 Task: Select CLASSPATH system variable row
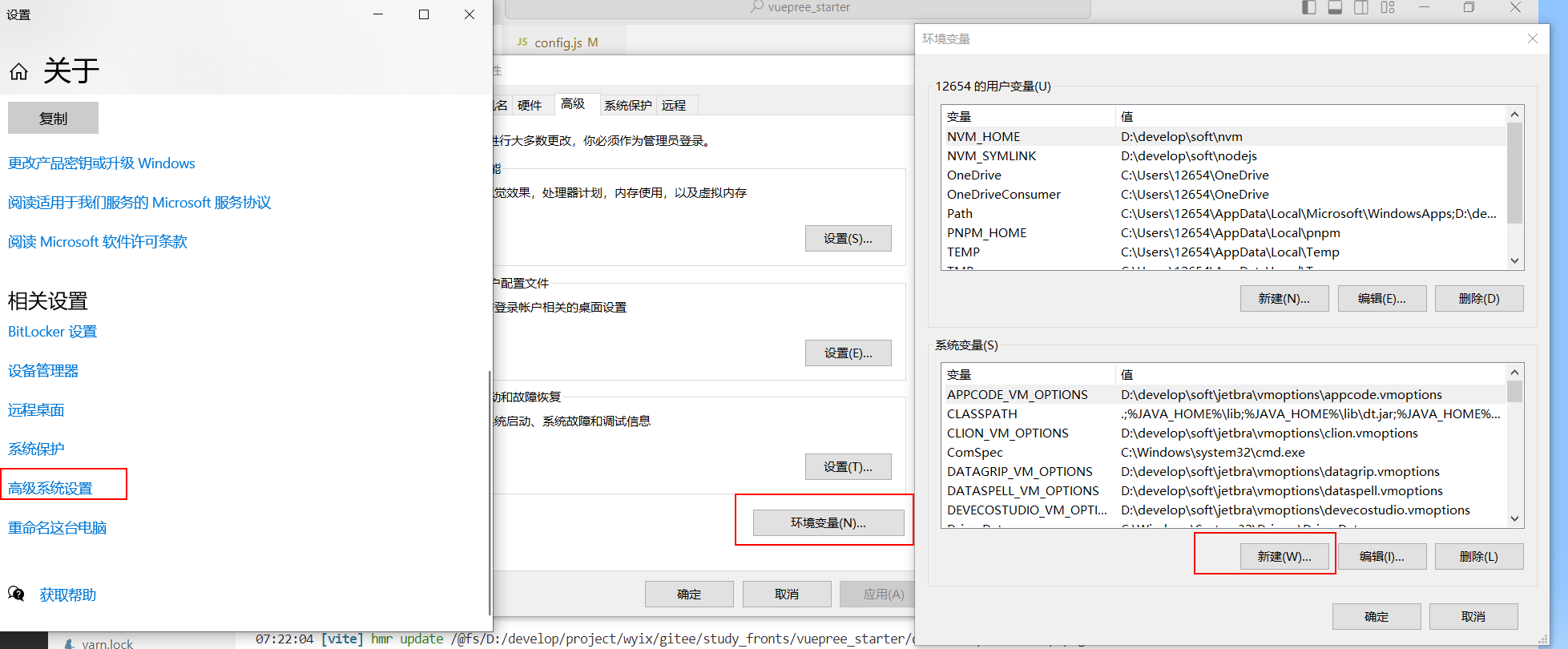(x=1224, y=414)
